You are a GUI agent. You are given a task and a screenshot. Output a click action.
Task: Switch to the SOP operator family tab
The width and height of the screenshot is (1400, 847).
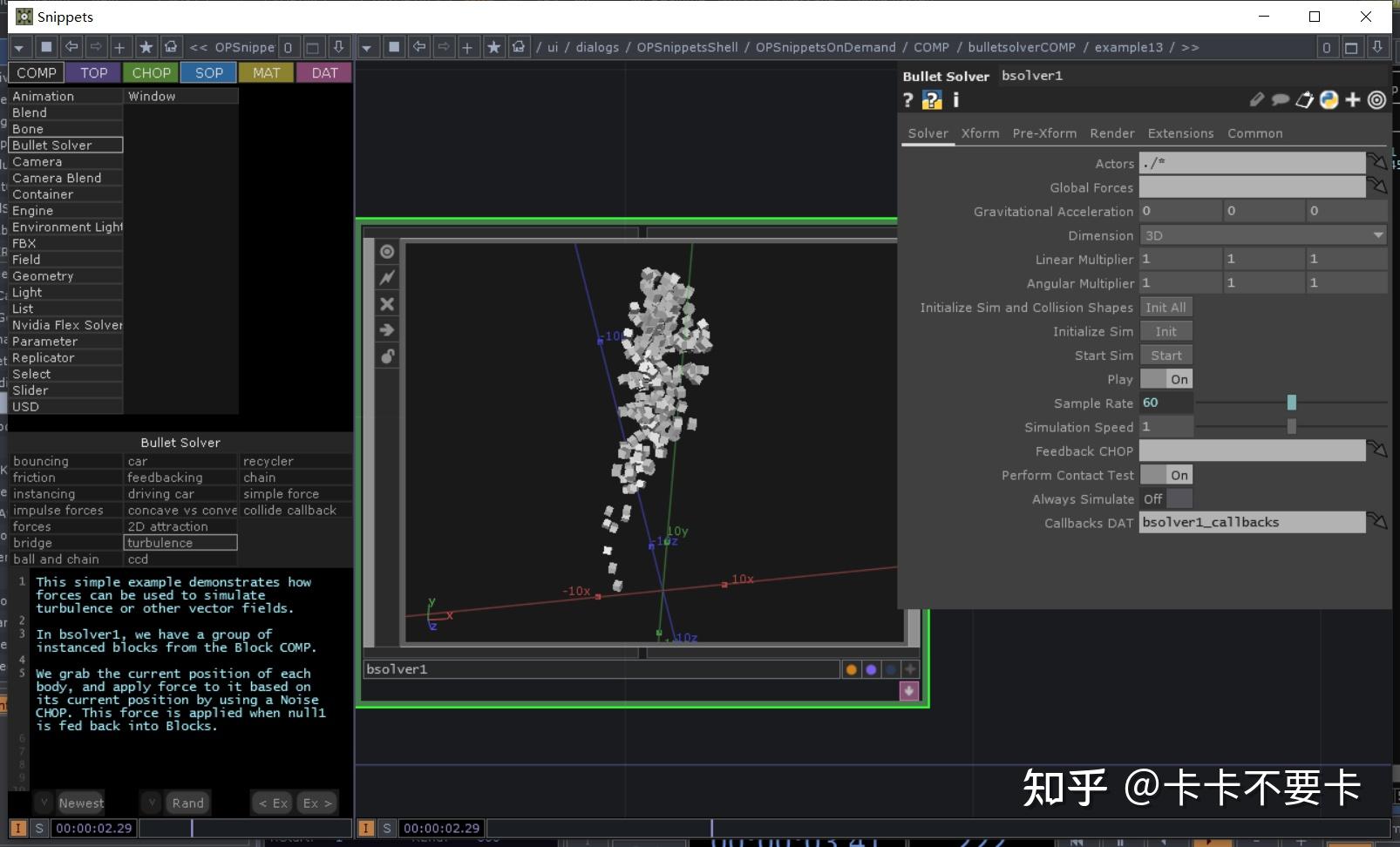click(208, 72)
